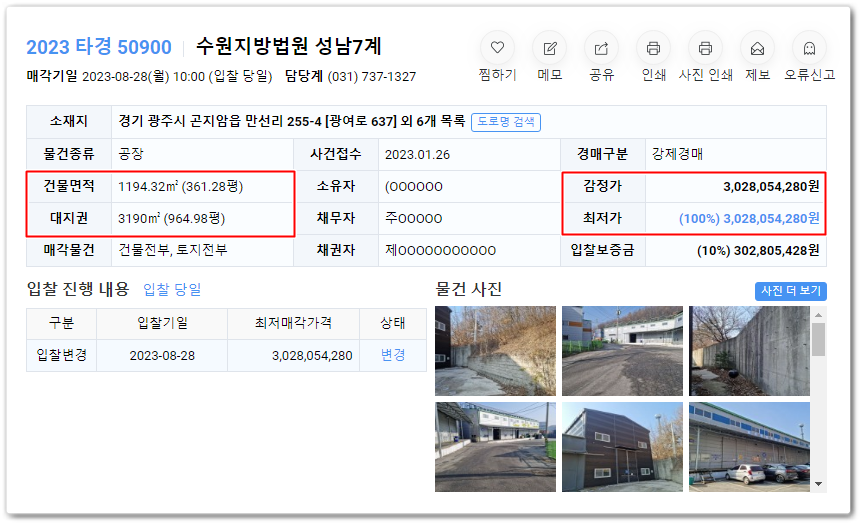Screen dimensions: 863x526
Task: Click the photo list scroll down arrow
Action: pyautogui.click(x=818, y=484)
